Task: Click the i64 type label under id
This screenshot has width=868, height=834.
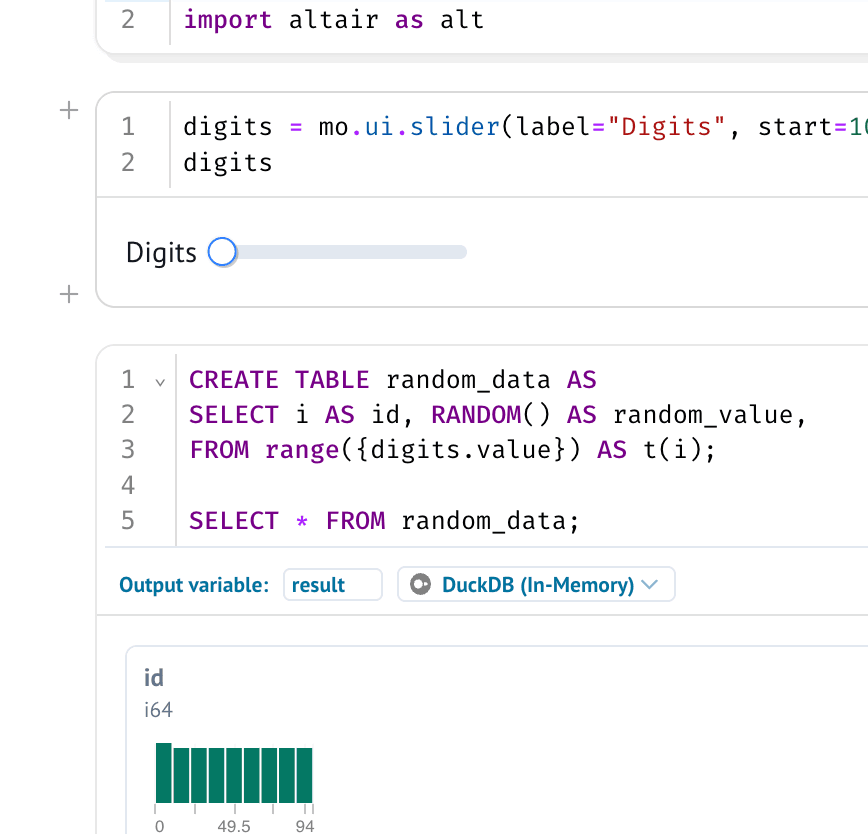Action: (x=156, y=710)
